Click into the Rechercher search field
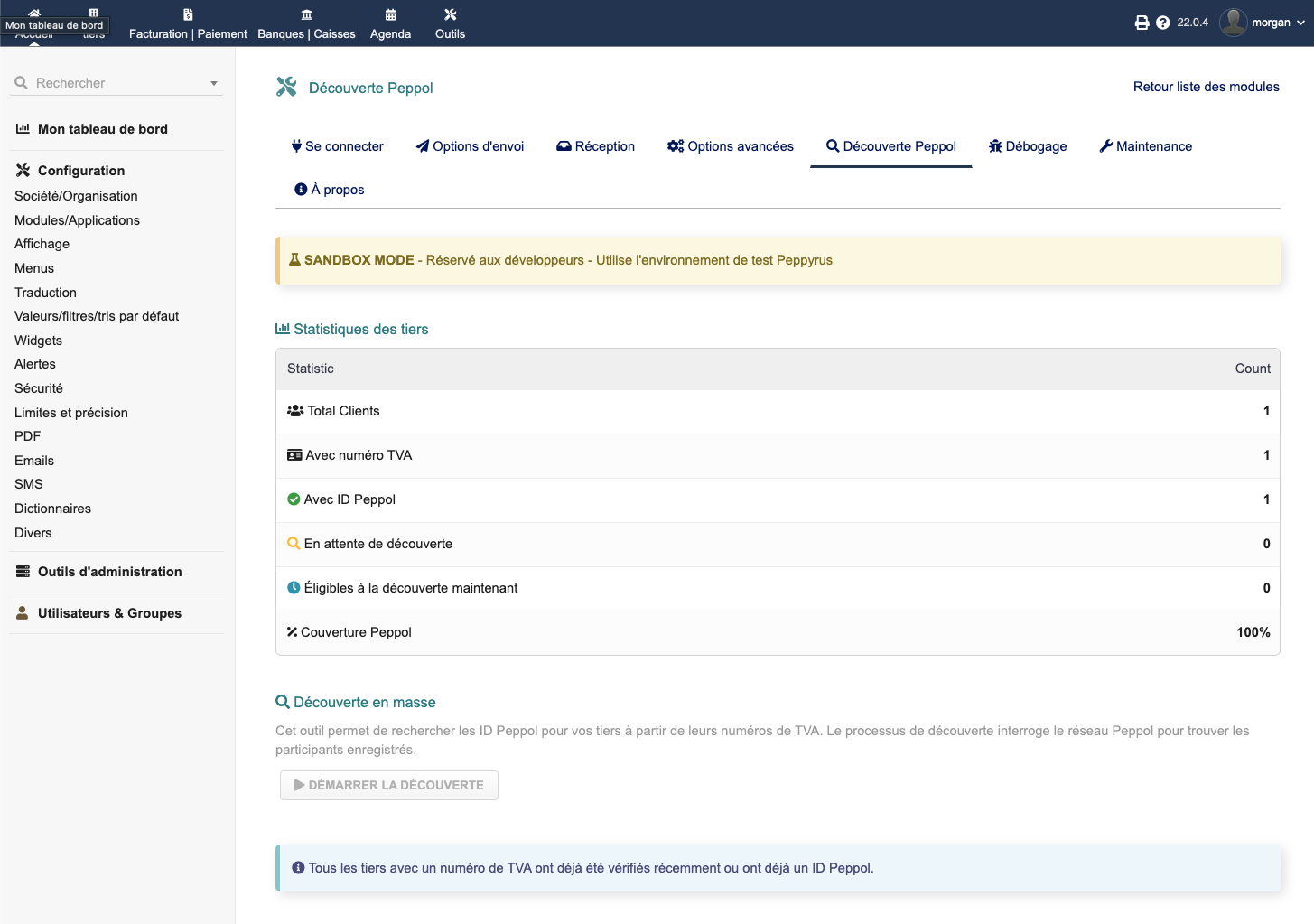 click(x=117, y=83)
